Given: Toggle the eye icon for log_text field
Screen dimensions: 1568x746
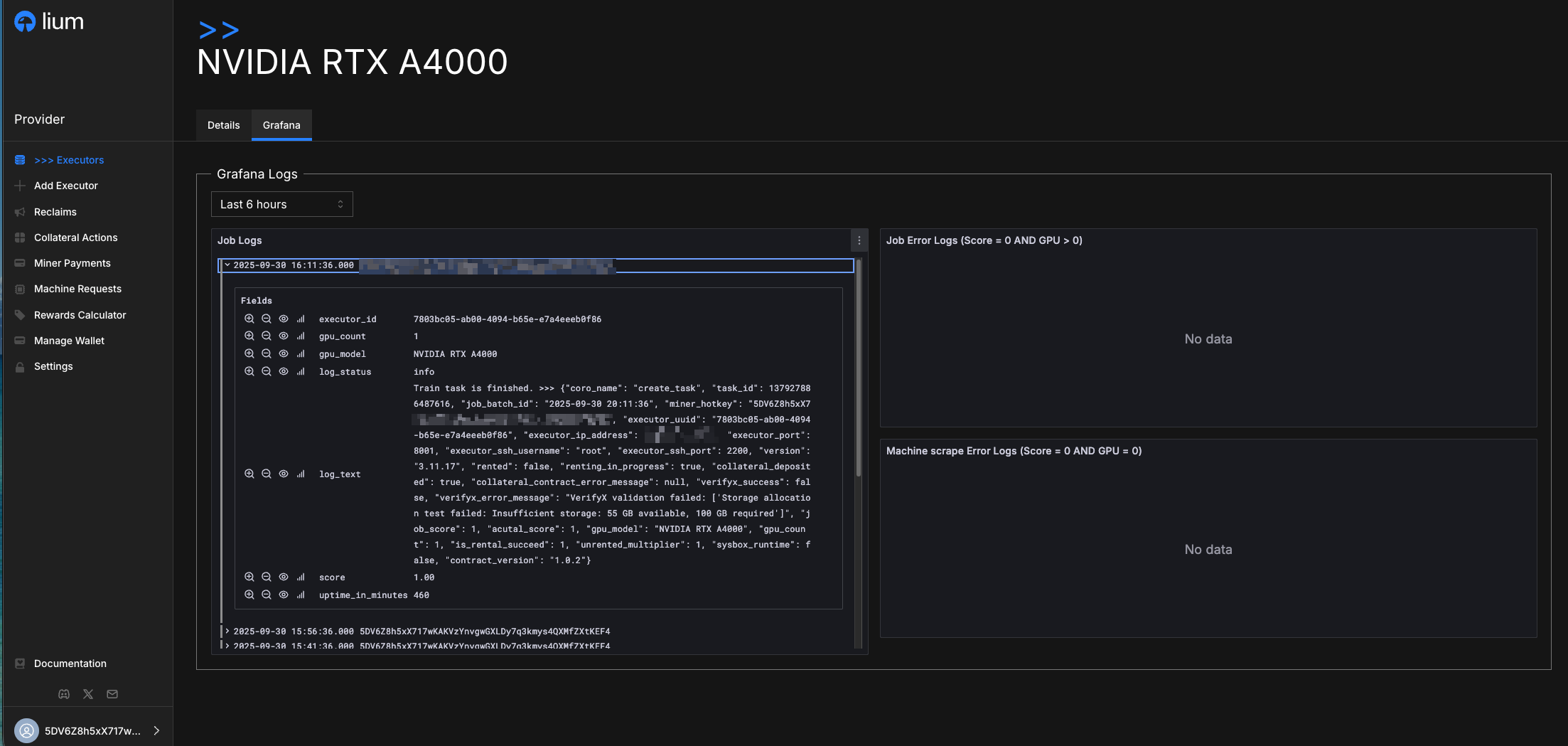Looking at the screenshot, I should point(284,474).
